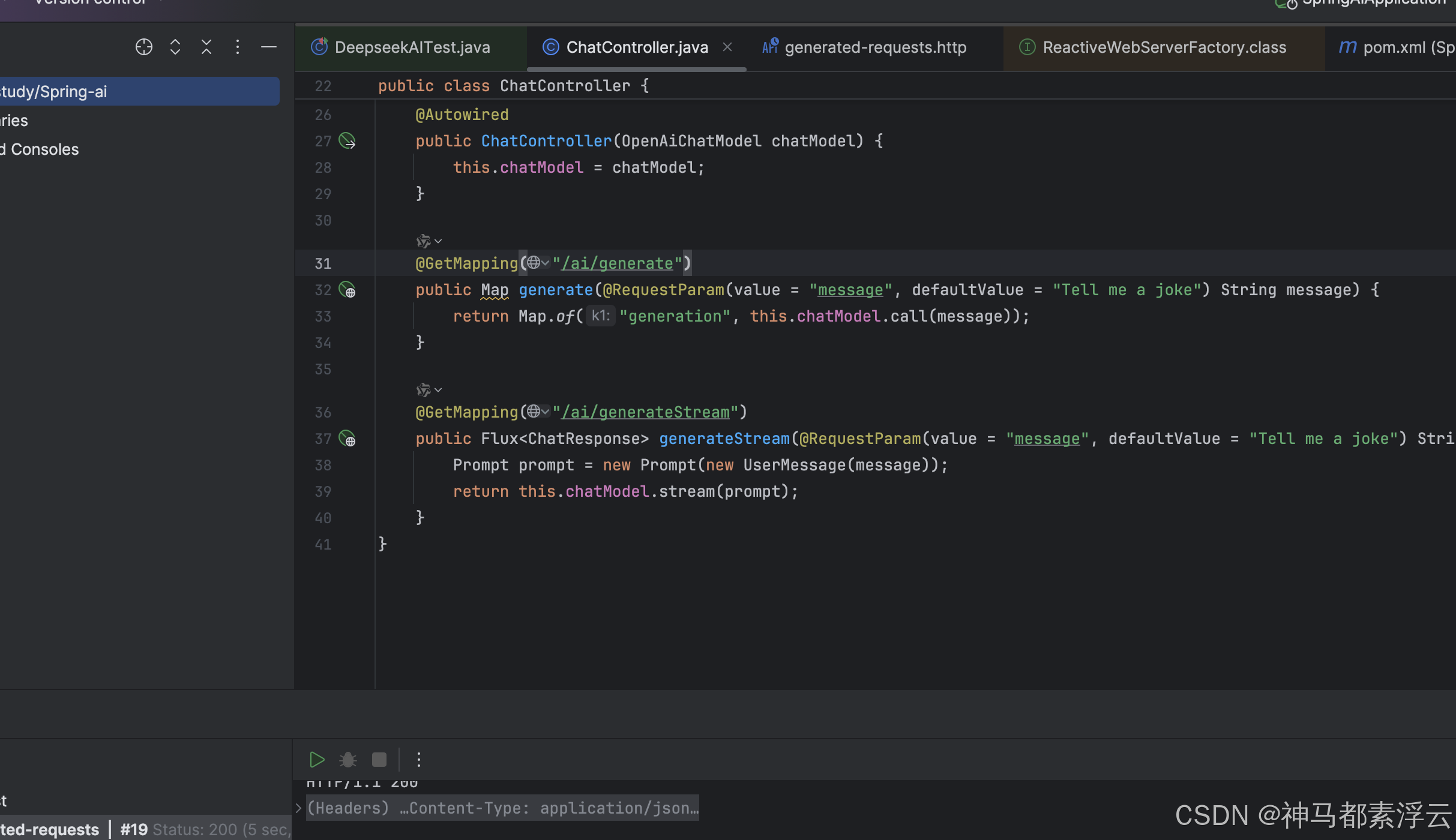Click the locate/select opened file crosshair icon

coord(144,47)
